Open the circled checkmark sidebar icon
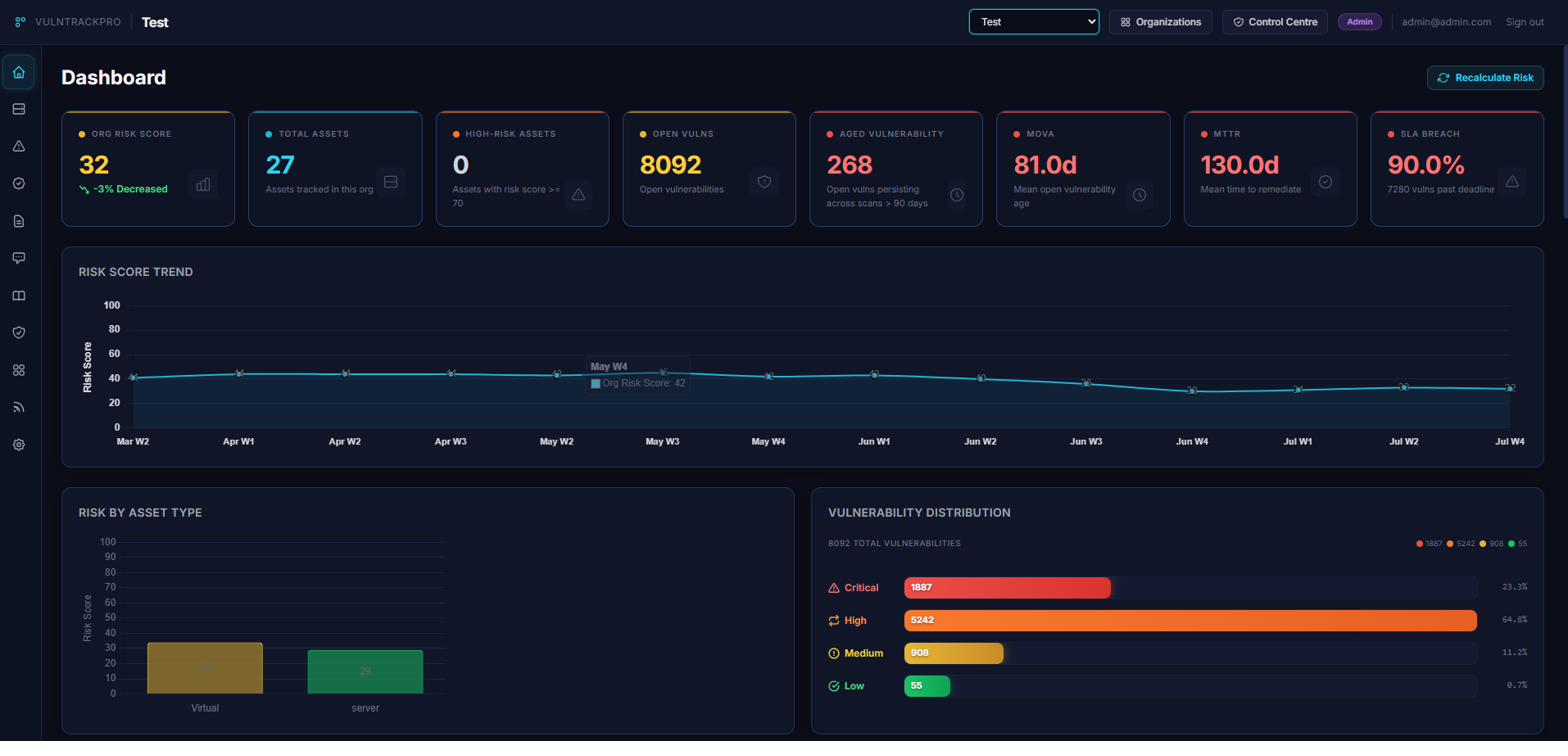Screen dimensions: 1568x756 (x=18, y=183)
